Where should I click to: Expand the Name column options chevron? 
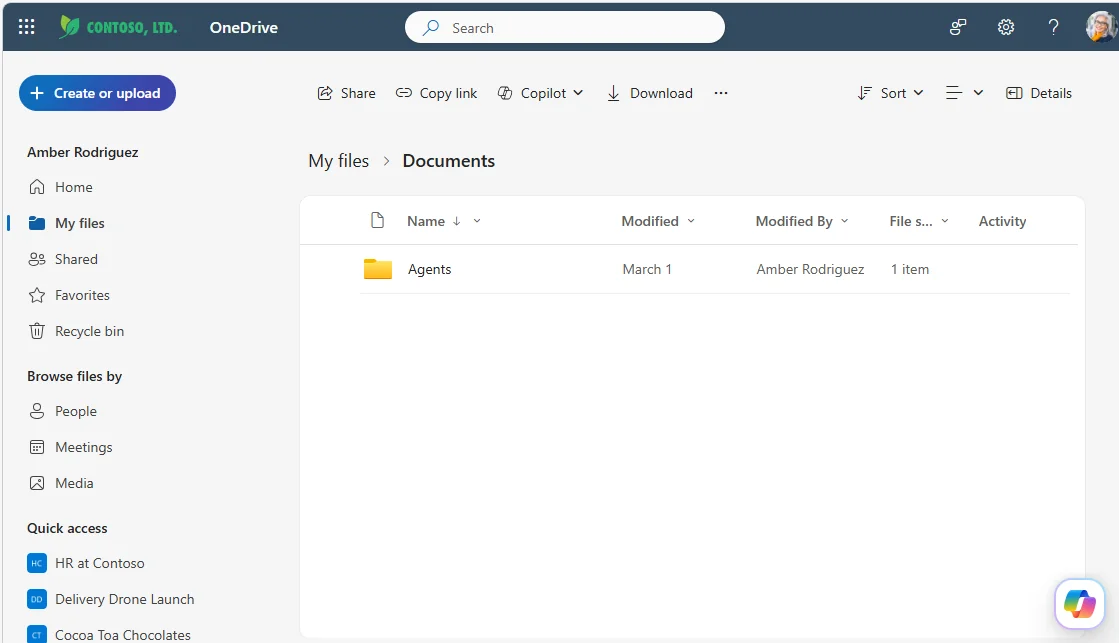(477, 221)
